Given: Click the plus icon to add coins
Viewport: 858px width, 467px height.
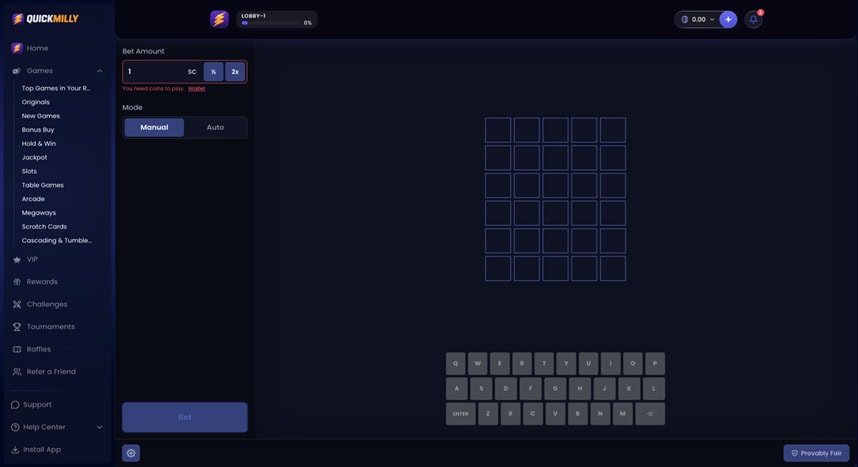Looking at the screenshot, I should point(728,19).
